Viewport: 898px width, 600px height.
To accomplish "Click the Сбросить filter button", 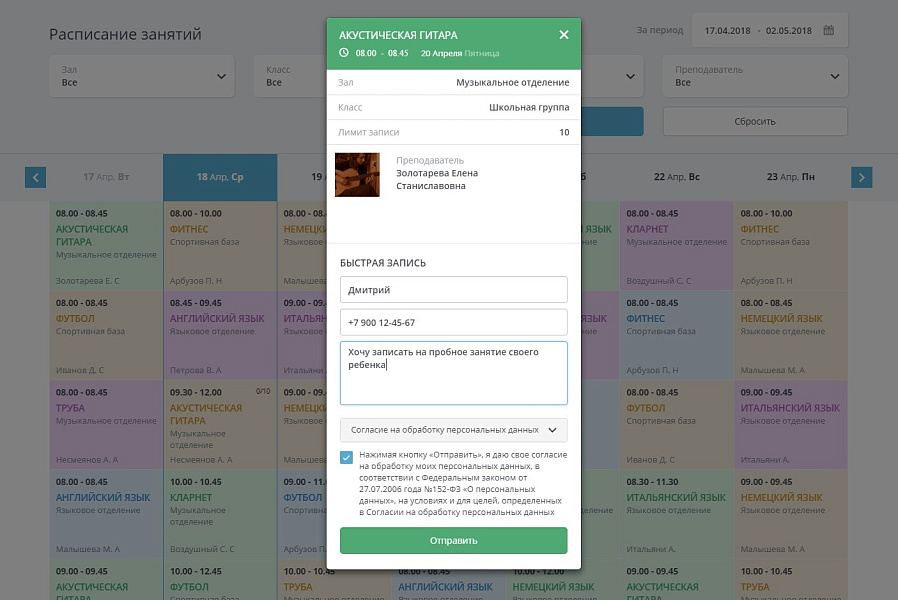I will point(755,121).
